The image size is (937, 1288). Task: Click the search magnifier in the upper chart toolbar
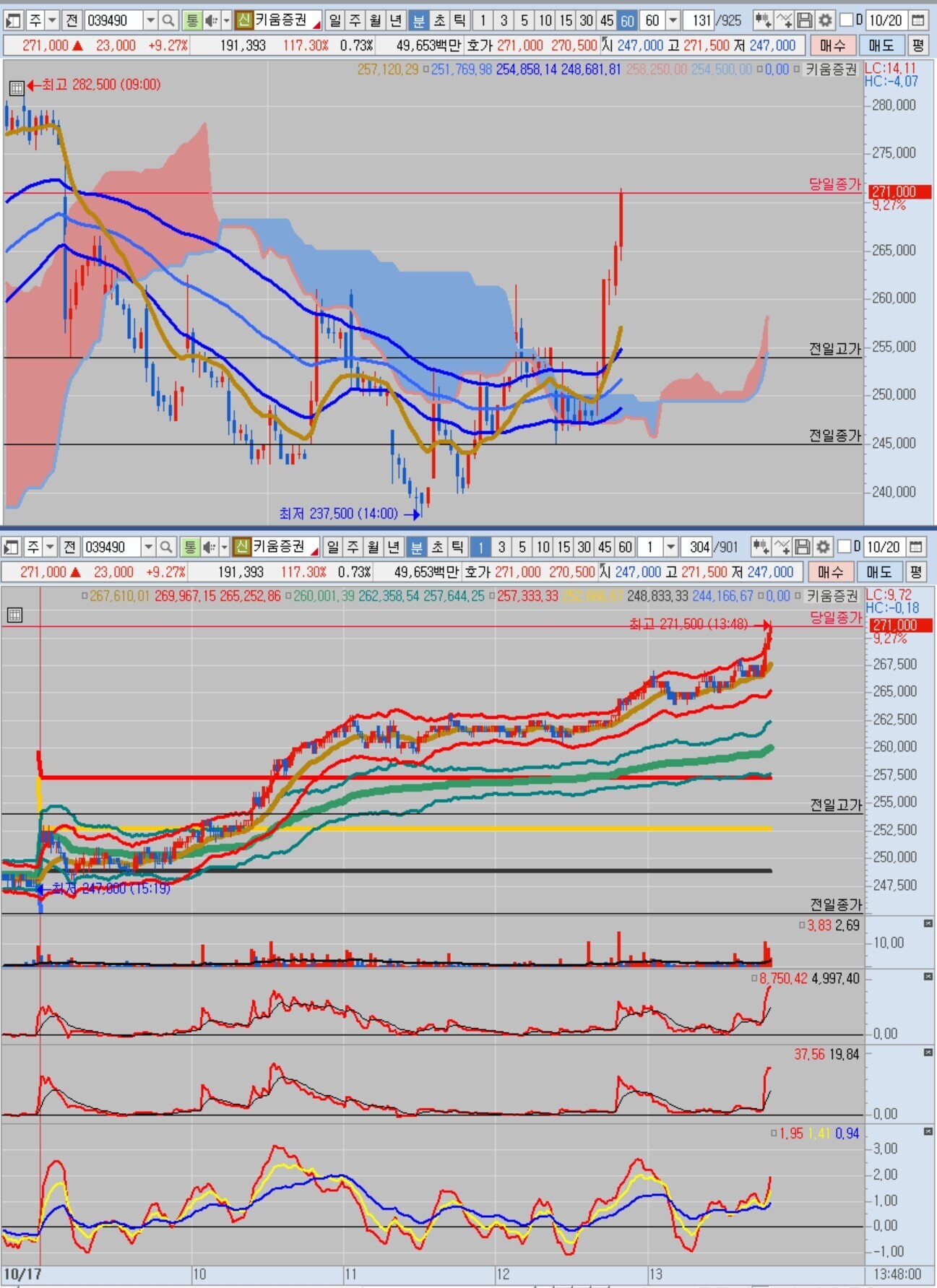click(x=169, y=20)
